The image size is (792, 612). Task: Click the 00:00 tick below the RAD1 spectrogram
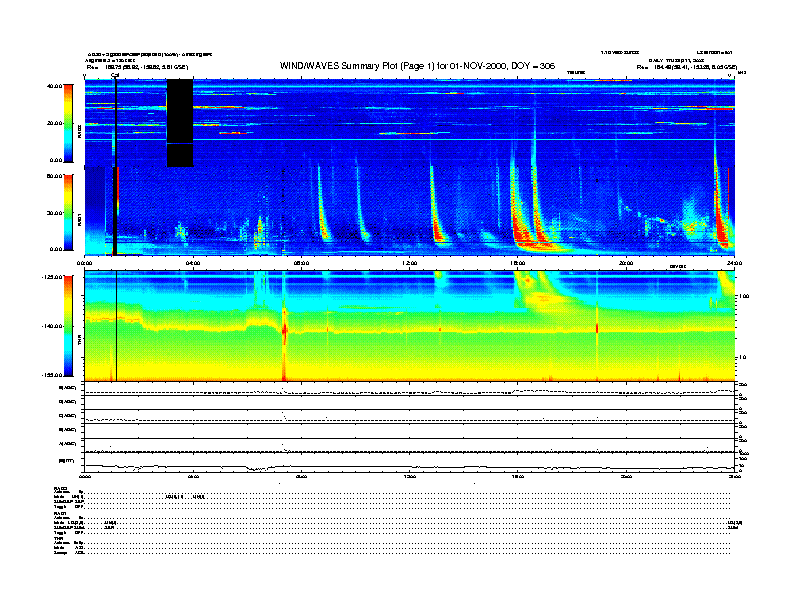click(84, 263)
